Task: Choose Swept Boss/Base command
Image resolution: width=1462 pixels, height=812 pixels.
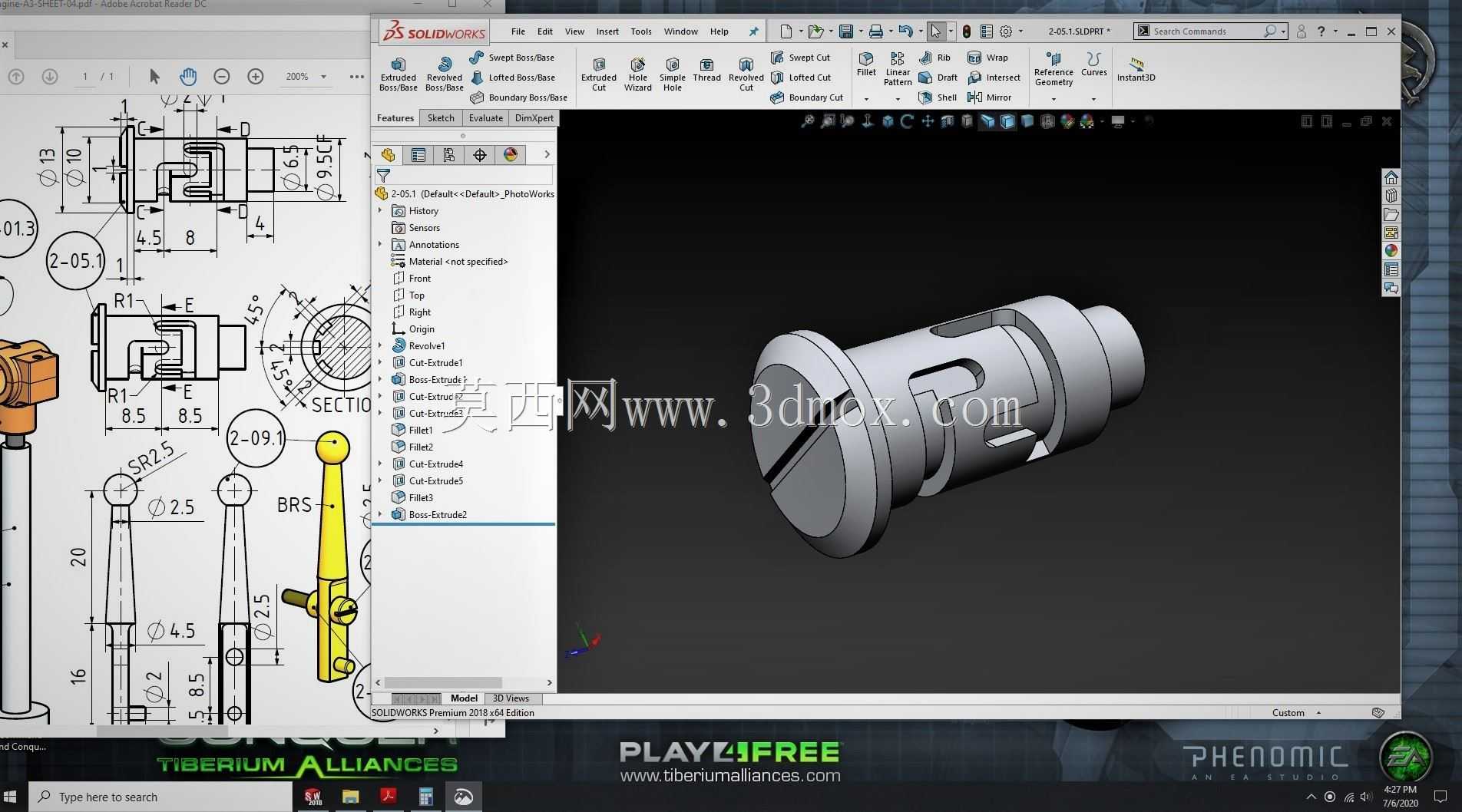Action: pos(511,58)
